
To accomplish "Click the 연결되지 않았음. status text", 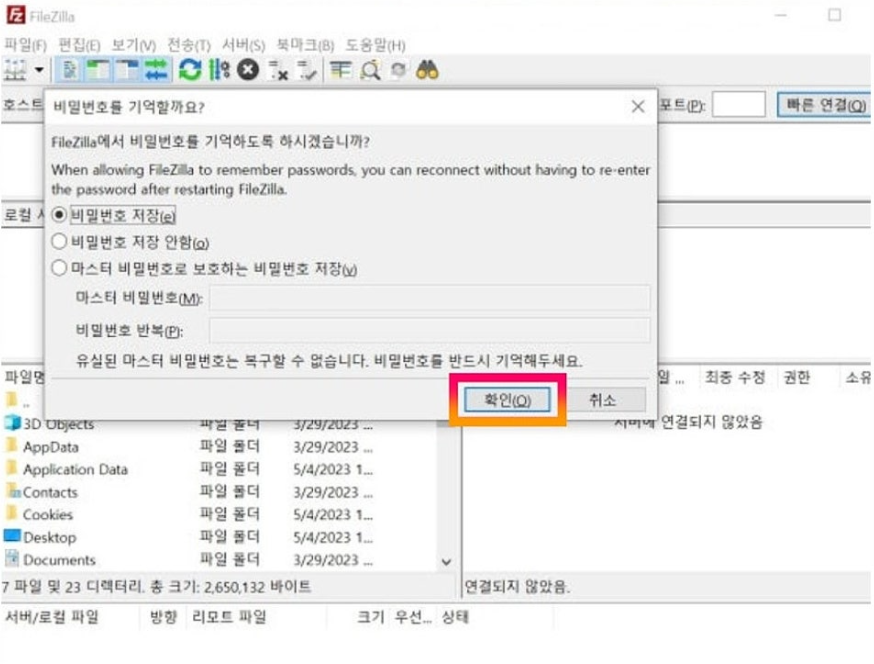I will (x=517, y=586).
